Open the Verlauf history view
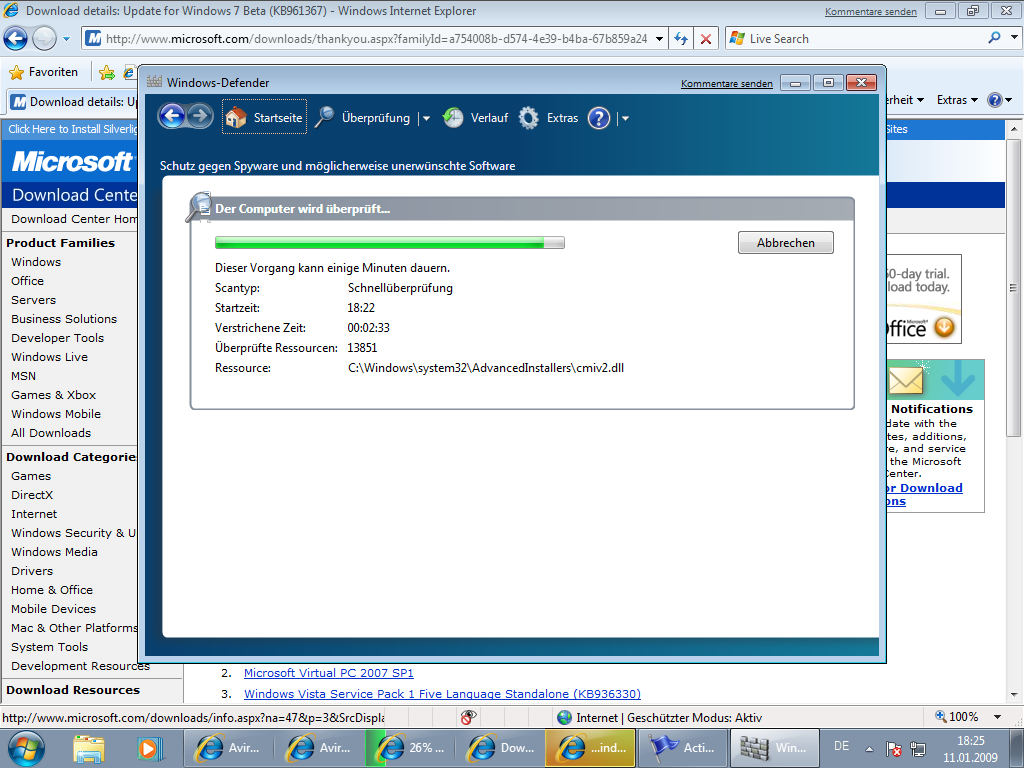 (476, 118)
